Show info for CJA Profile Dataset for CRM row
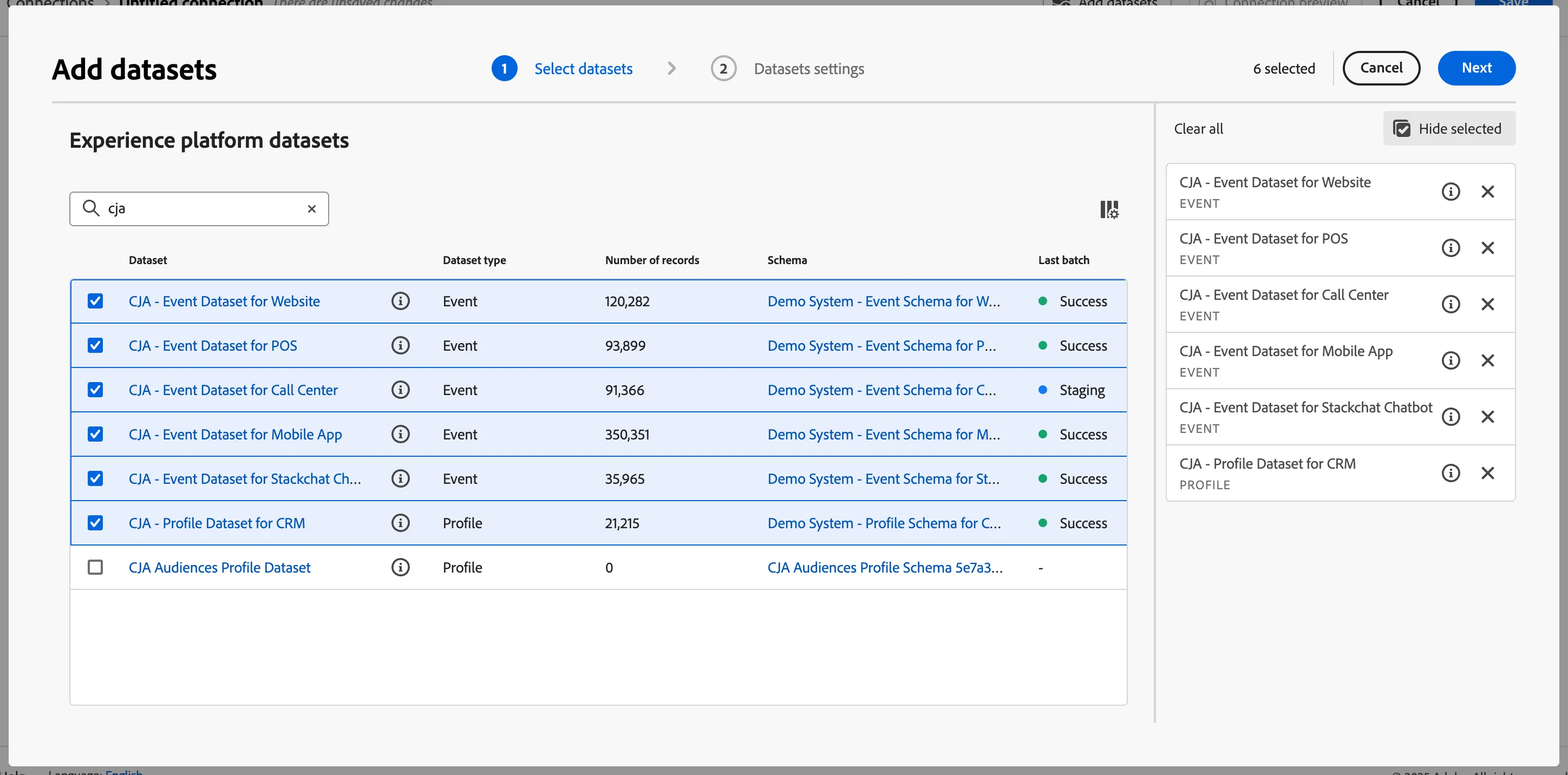 pos(400,523)
